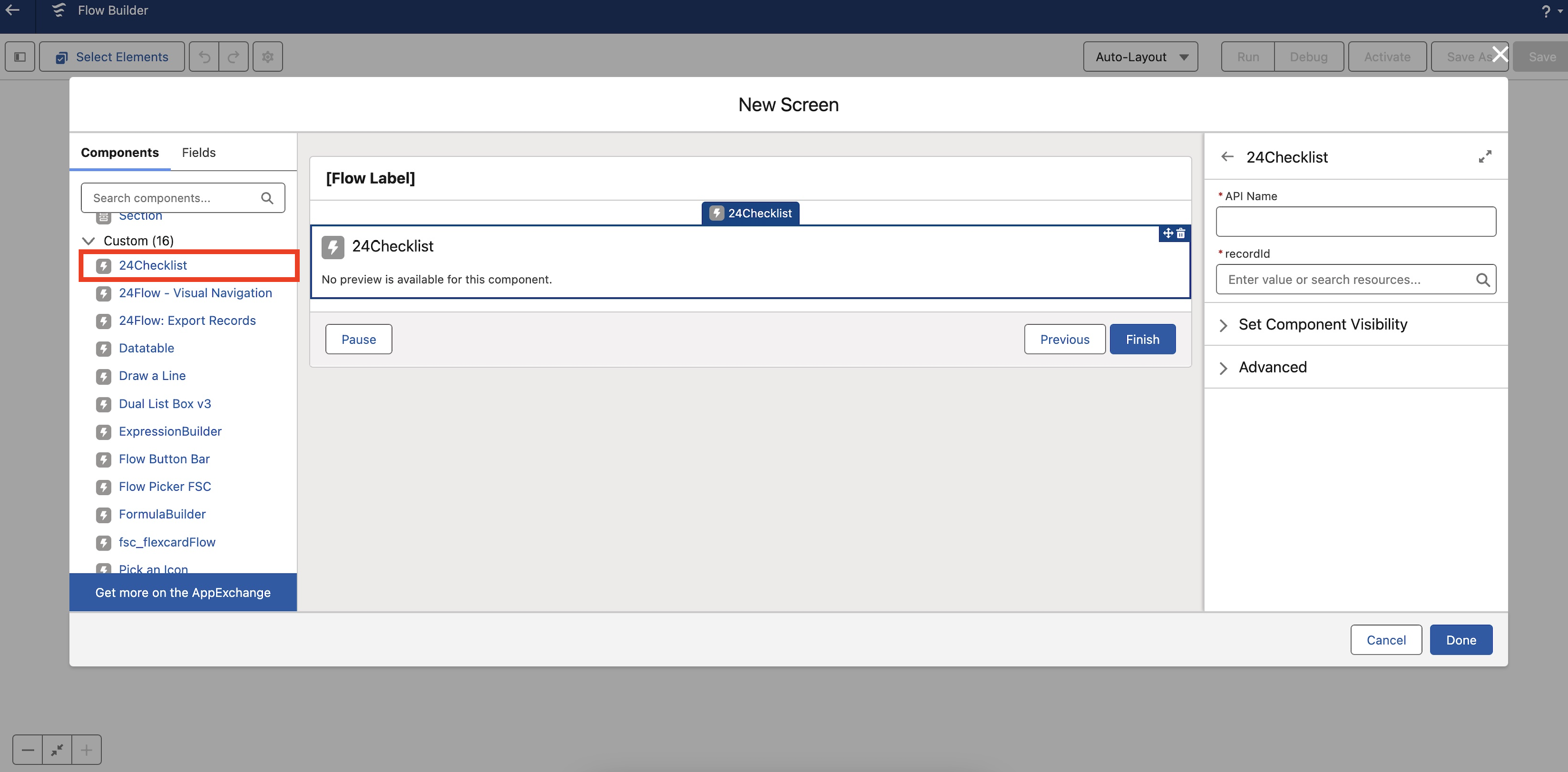Select the Components tab
The width and height of the screenshot is (1568, 772).
pyautogui.click(x=120, y=152)
